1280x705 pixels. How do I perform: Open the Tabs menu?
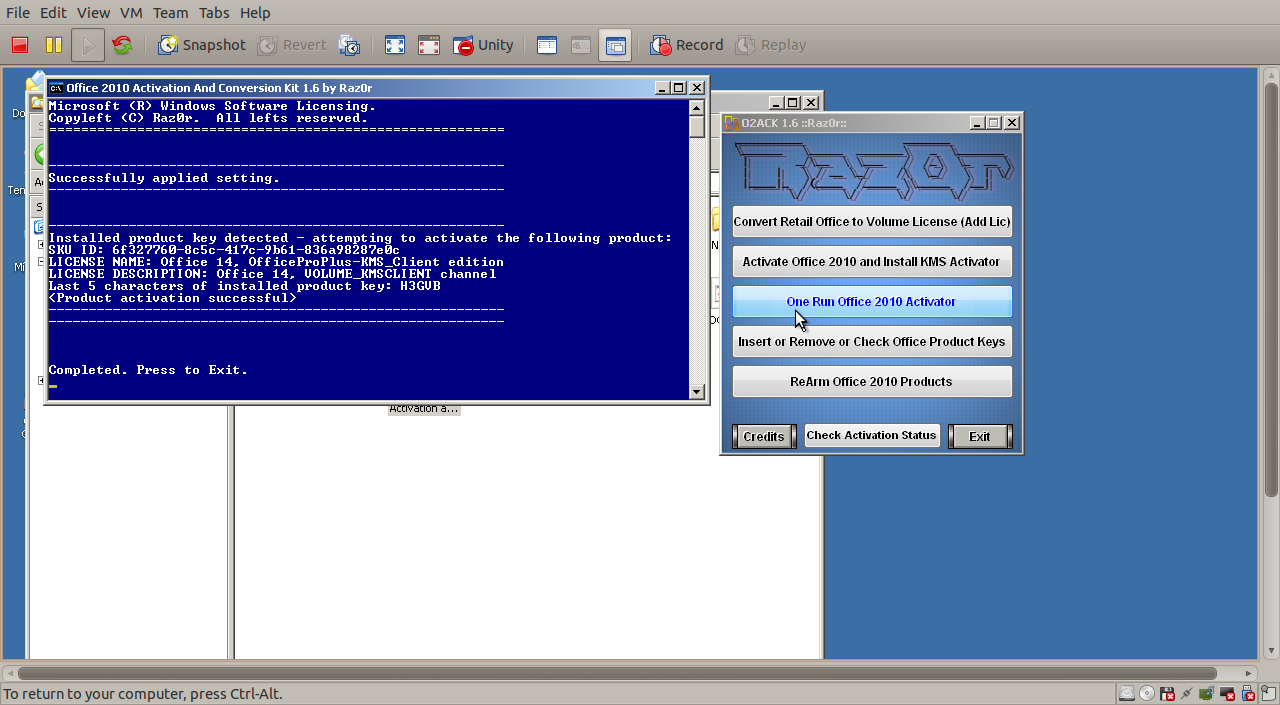click(214, 13)
